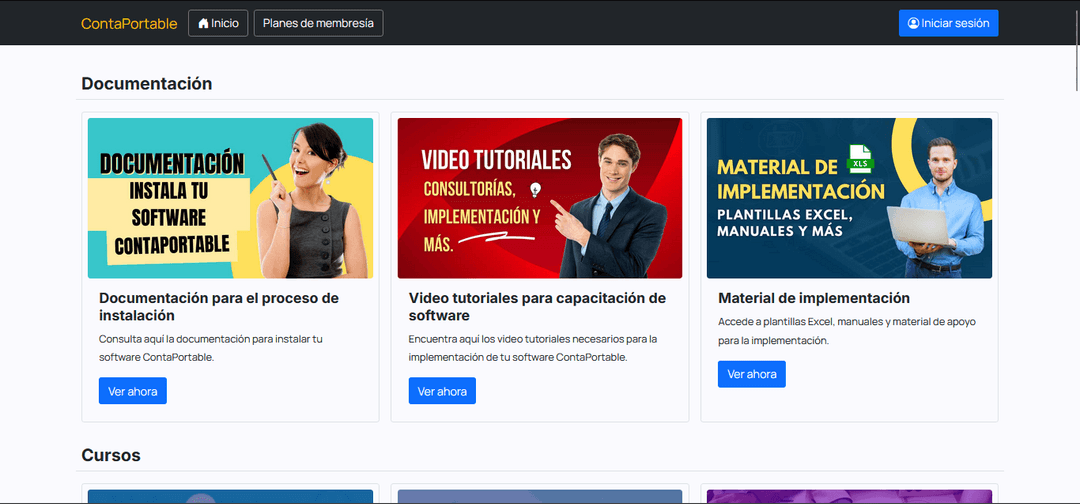Click Ver ahora under Documentación para instalación
This screenshot has height=504, width=1080.
click(133, 391)
